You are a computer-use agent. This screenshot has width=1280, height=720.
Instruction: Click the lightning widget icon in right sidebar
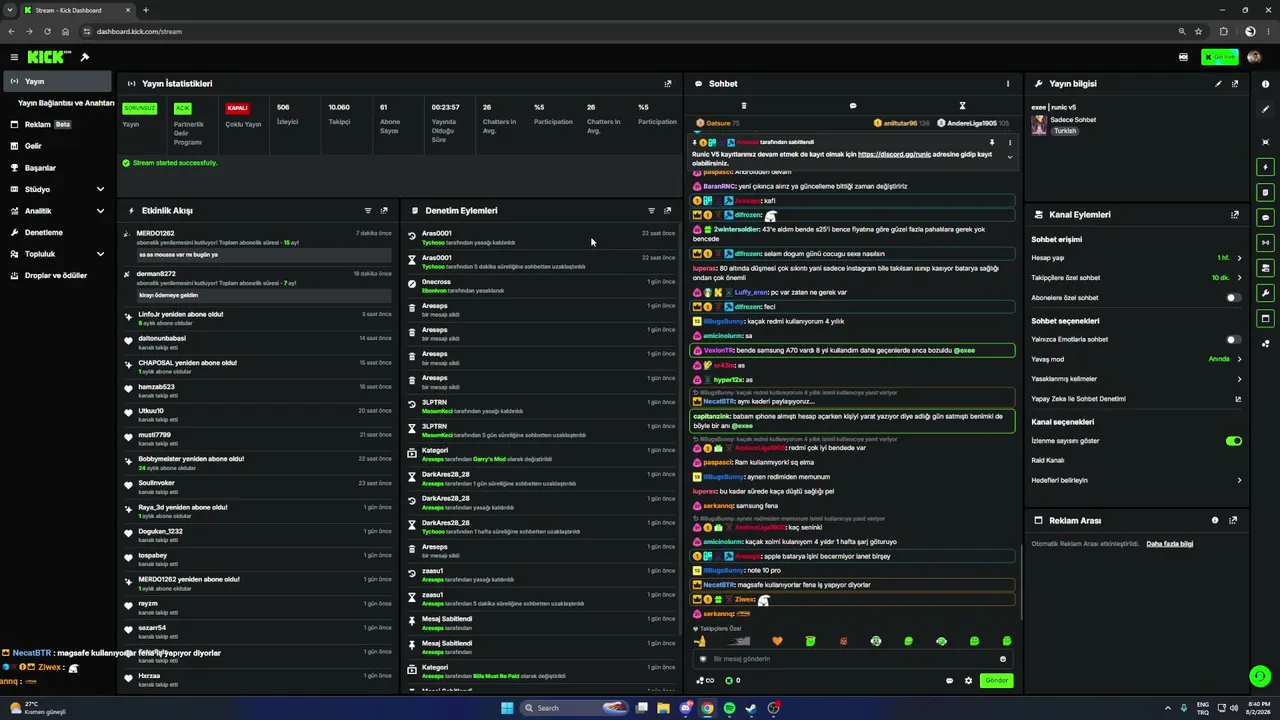(x=1266, y=167)
